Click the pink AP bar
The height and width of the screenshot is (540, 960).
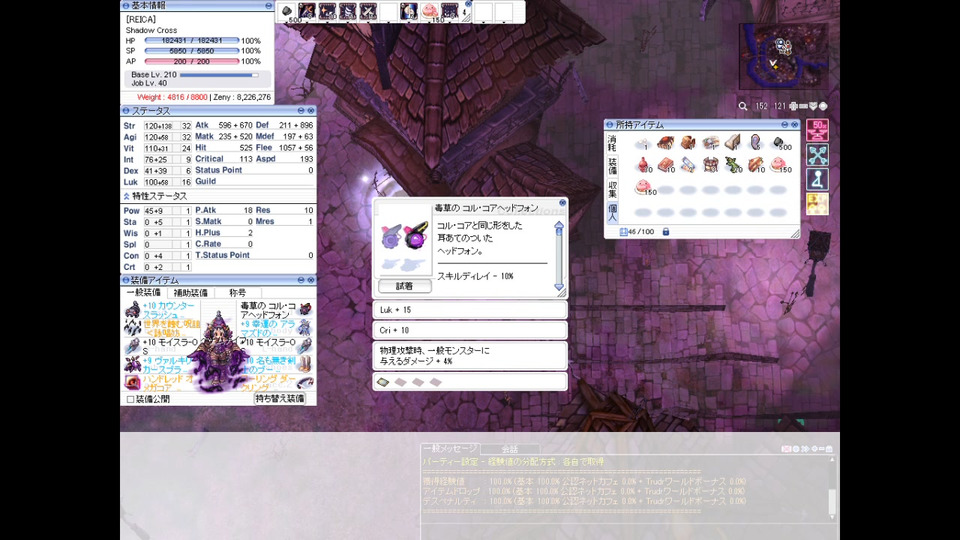pyautogui.click(x=192, y=61)
